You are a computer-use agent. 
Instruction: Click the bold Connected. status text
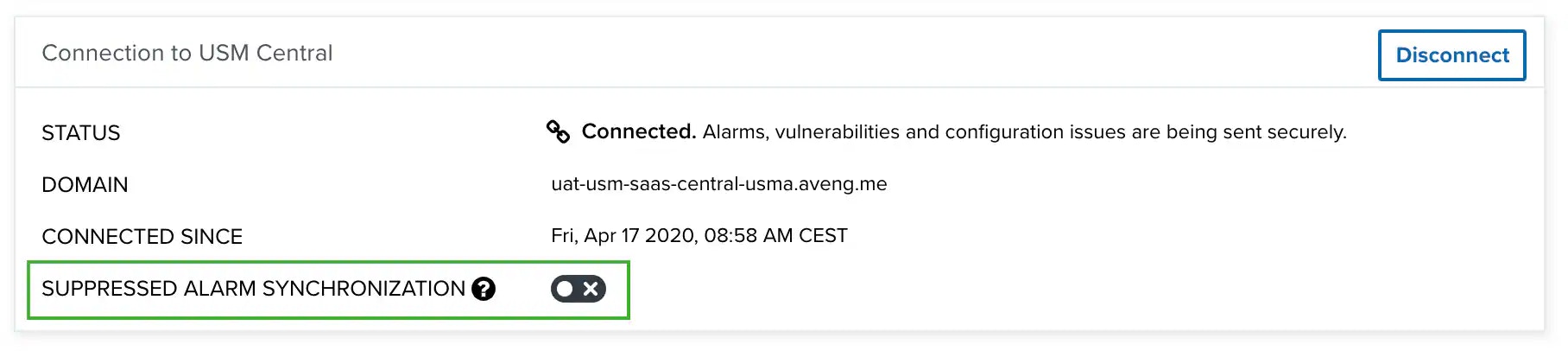pyautogui.click(x=639, y=131)
